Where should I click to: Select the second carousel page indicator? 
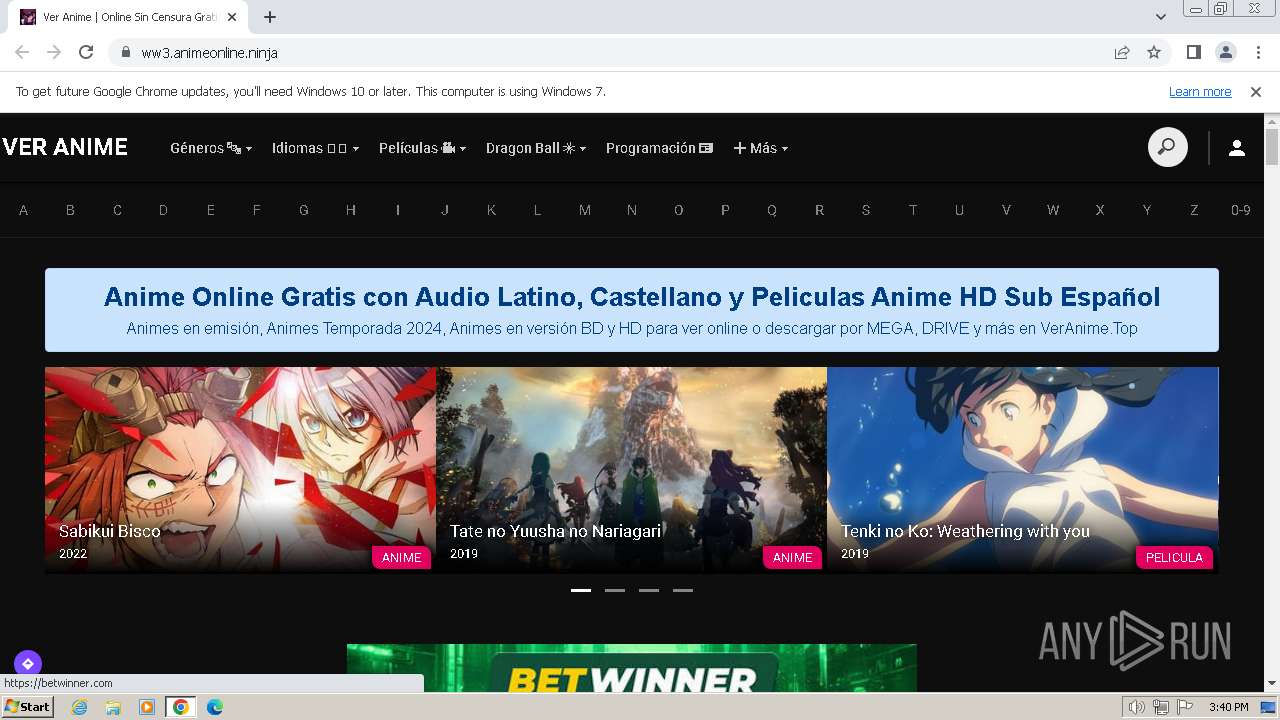click(x=615, y=590)
